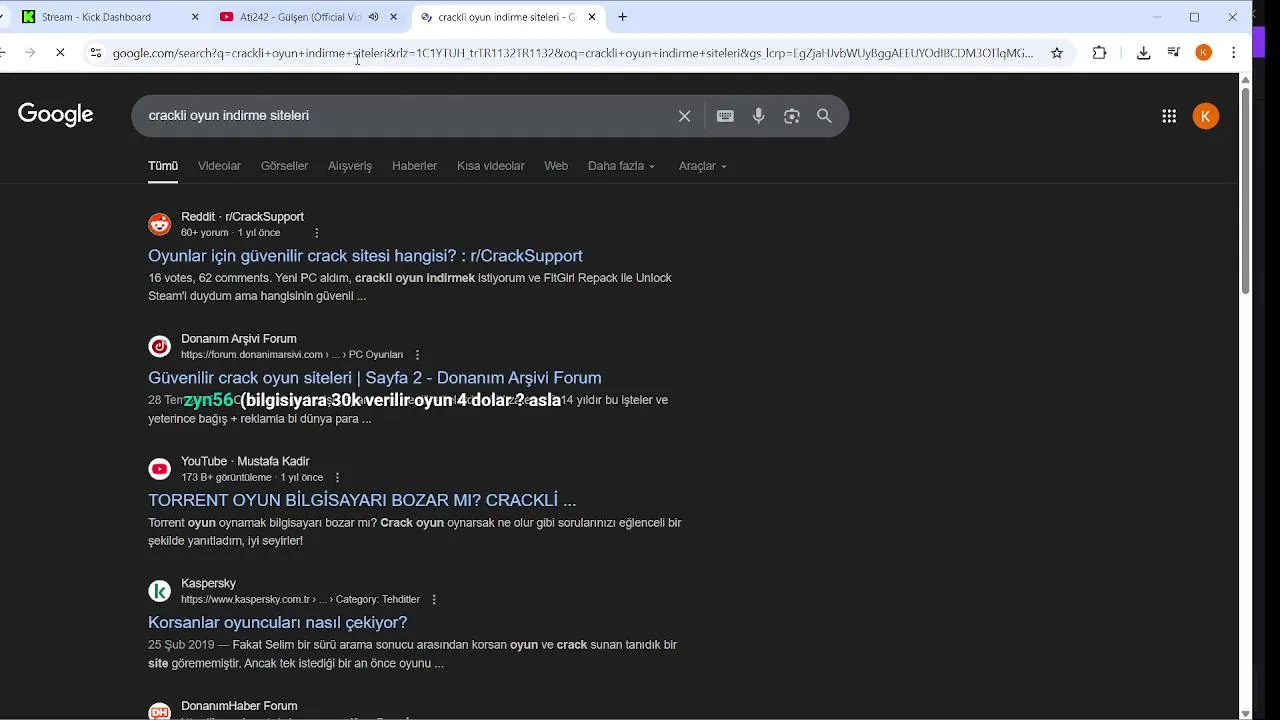Click the forum.donanimarsivi.com URL breadcrumb
The width and height of the screenshot is (1280, 720).
[x=291, y=355]
